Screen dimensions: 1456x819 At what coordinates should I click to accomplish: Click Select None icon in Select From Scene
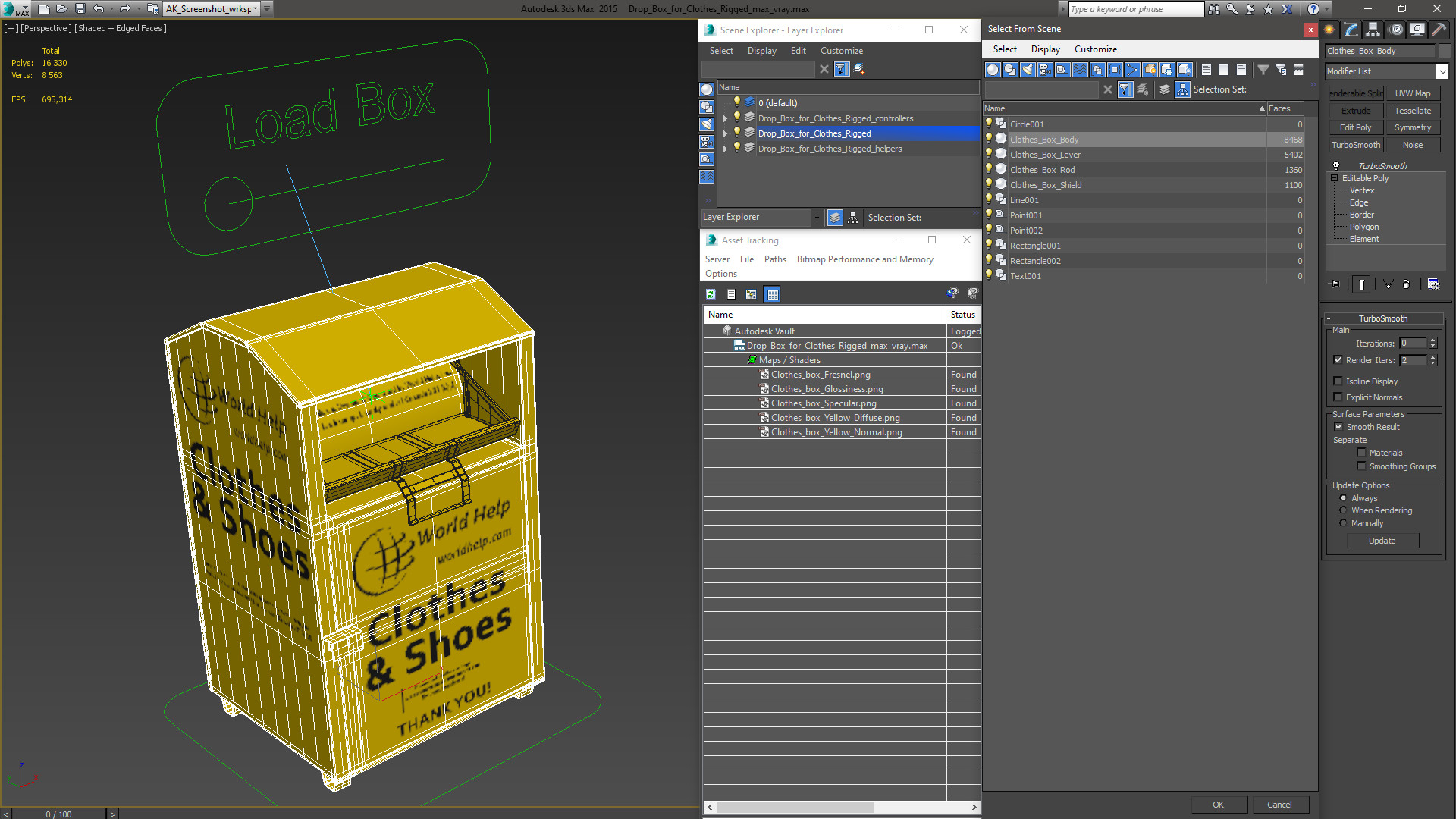[x=1224, y=70]
